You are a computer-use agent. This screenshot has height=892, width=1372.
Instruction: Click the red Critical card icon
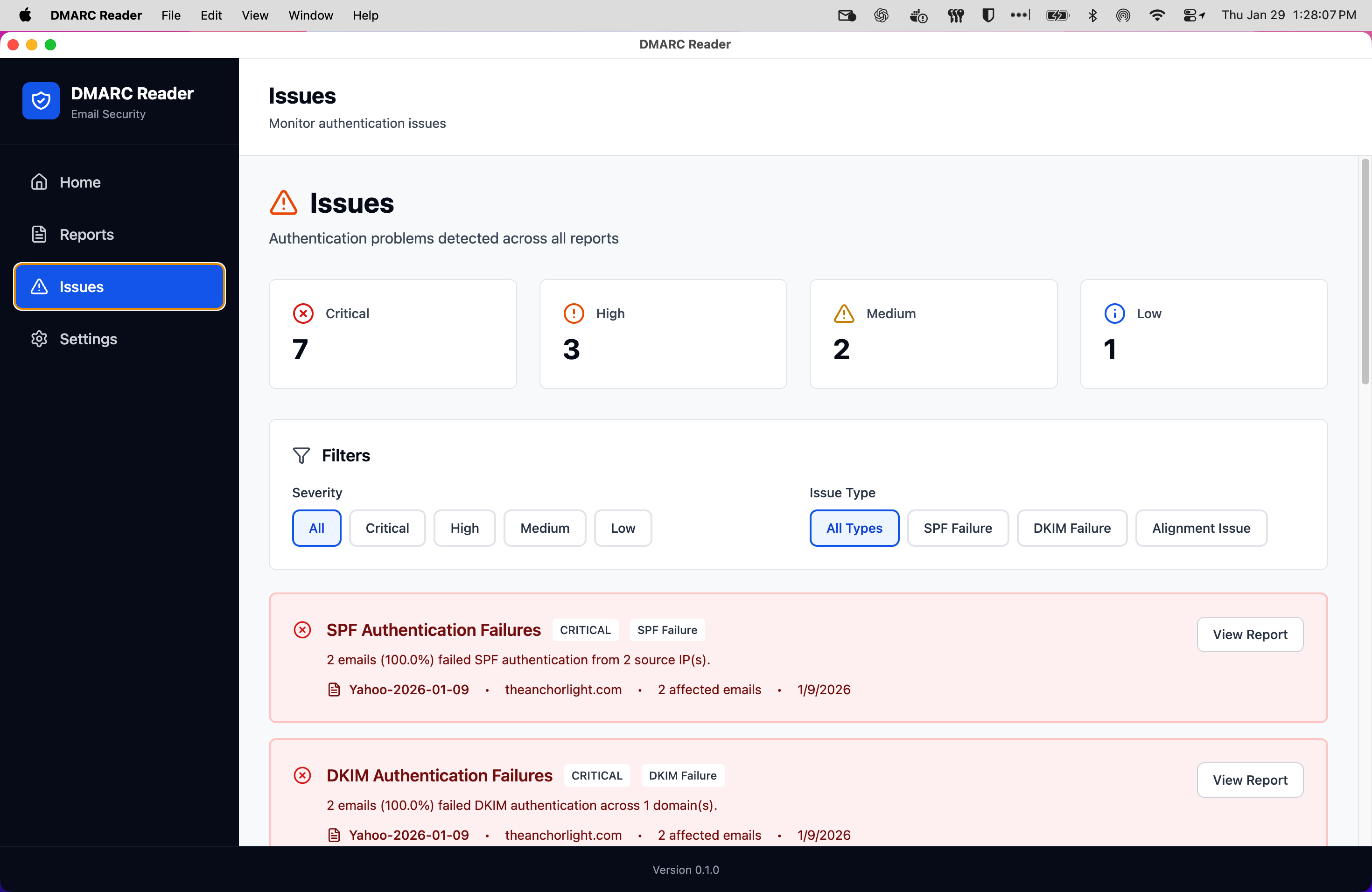coord(303,313)
